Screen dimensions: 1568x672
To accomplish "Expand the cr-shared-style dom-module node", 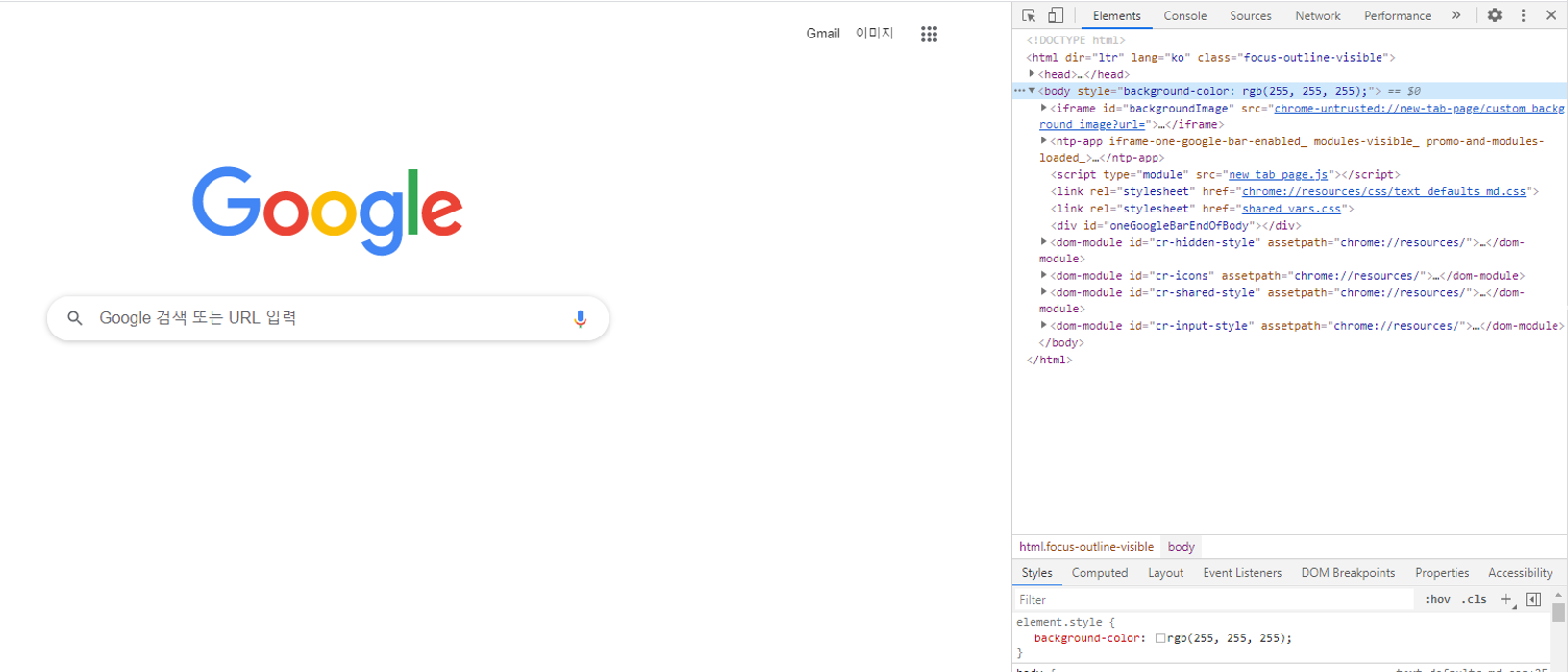I will [x=1044, y=292].
